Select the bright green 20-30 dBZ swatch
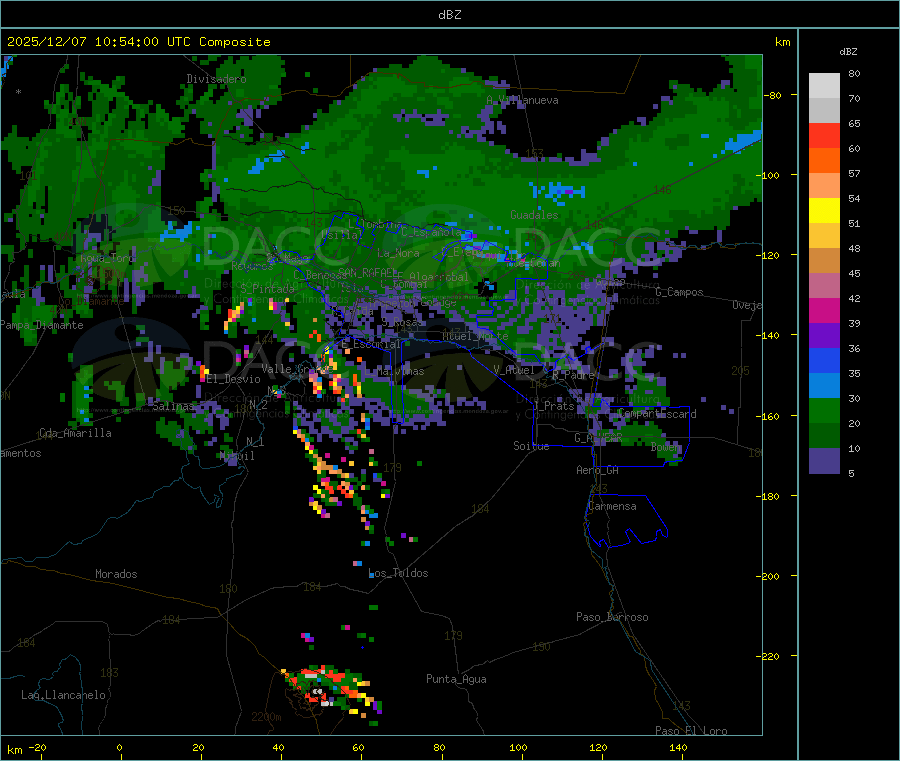Image resolution: width=900 pixels, height=761 pixels. coord(824,410)
